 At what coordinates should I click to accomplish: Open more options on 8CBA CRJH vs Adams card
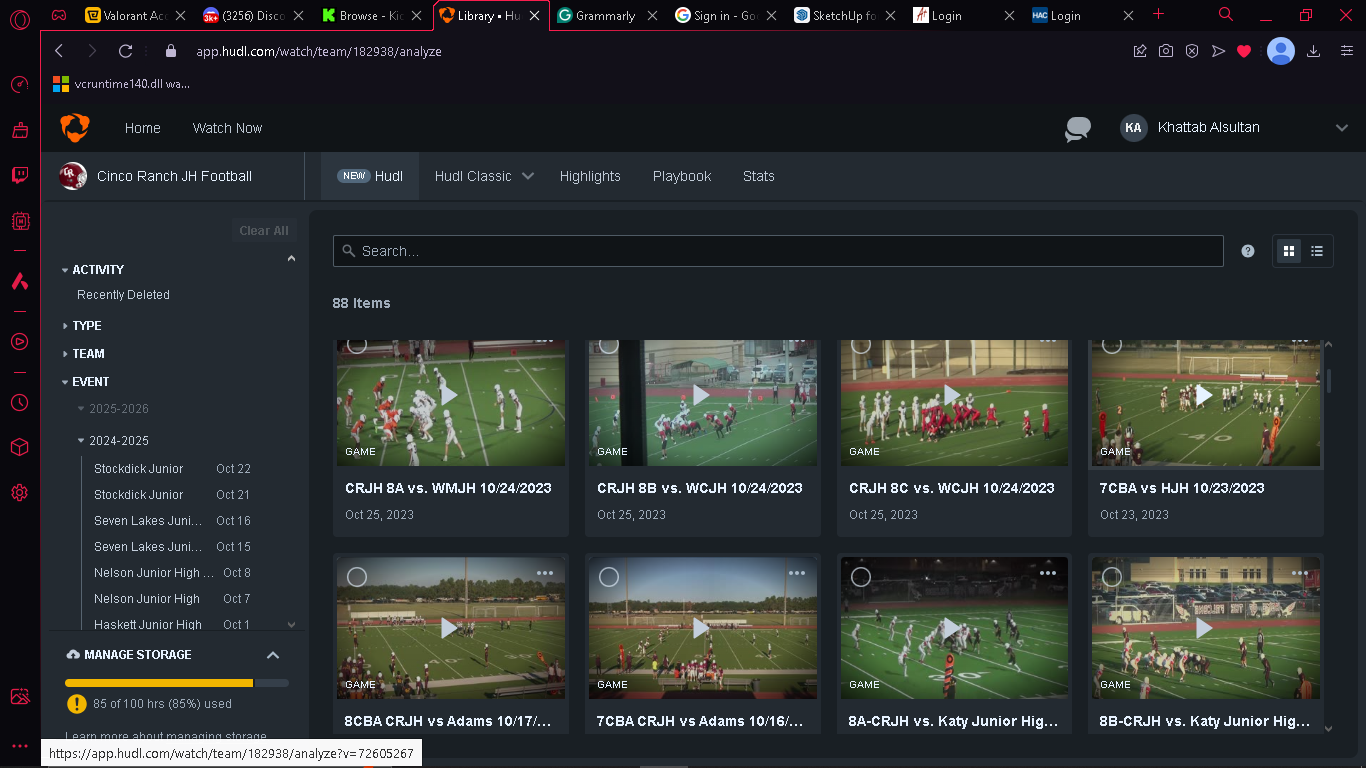(544, 573)
